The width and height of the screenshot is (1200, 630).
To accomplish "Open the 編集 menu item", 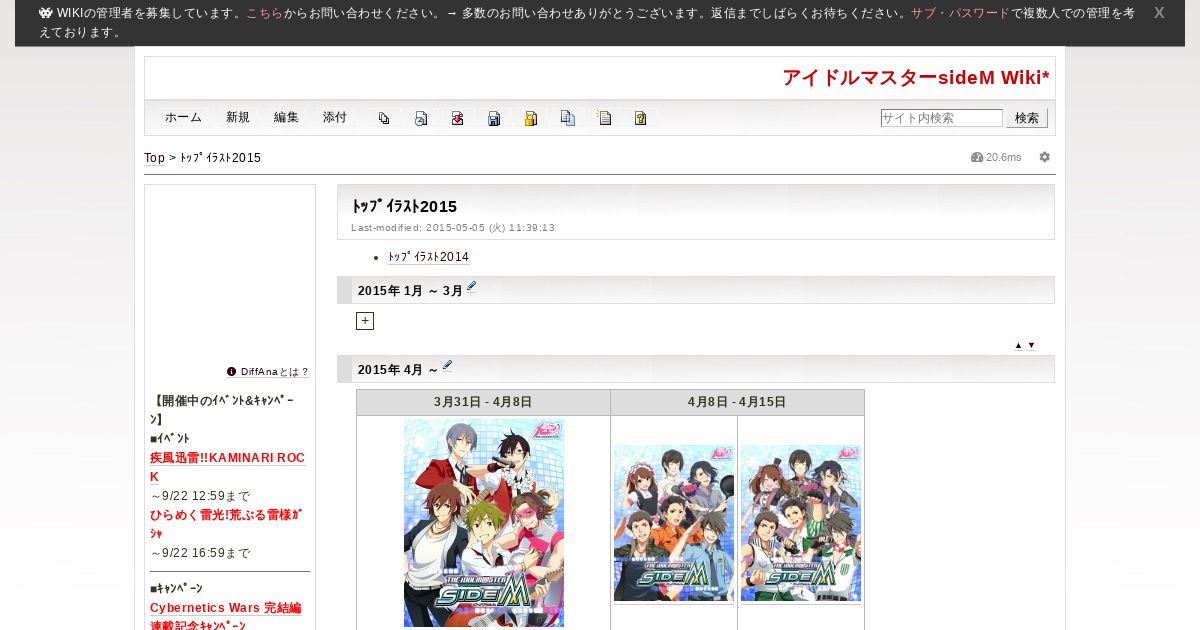I will coord(286,117).
